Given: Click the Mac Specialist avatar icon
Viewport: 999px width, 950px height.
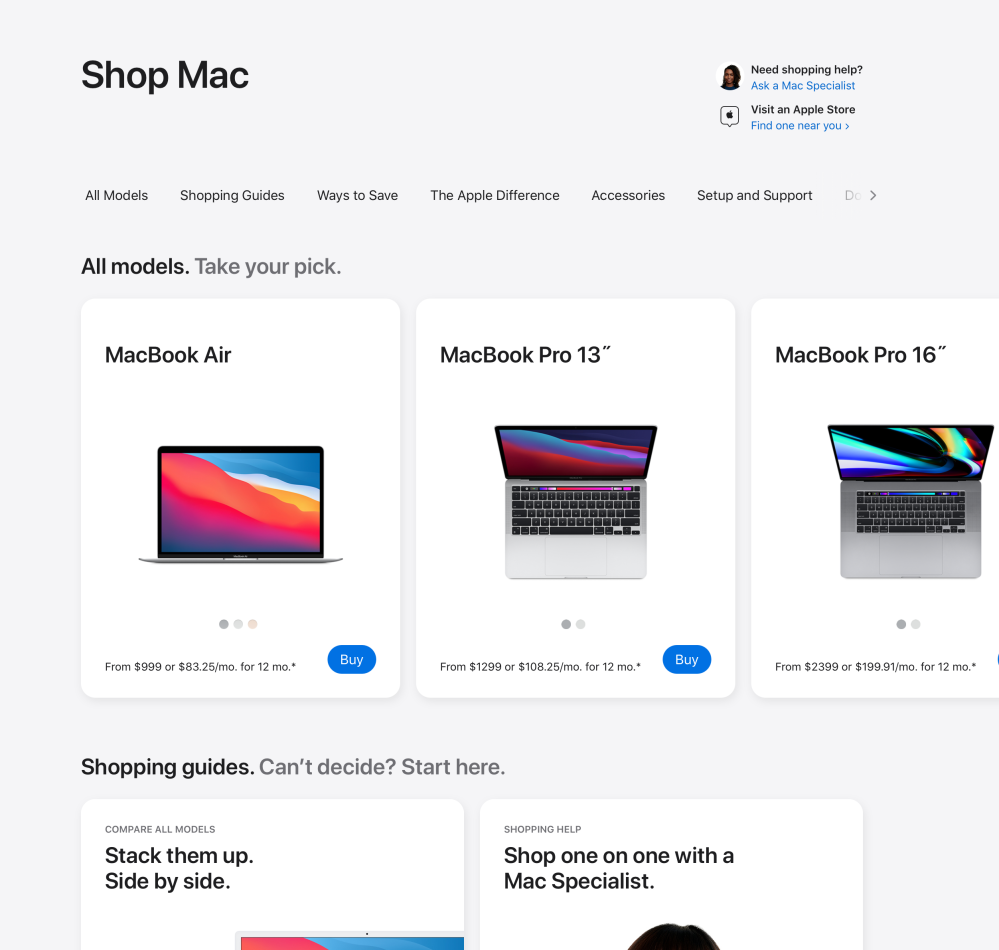Looking at the screenshot, I should 730,77.
